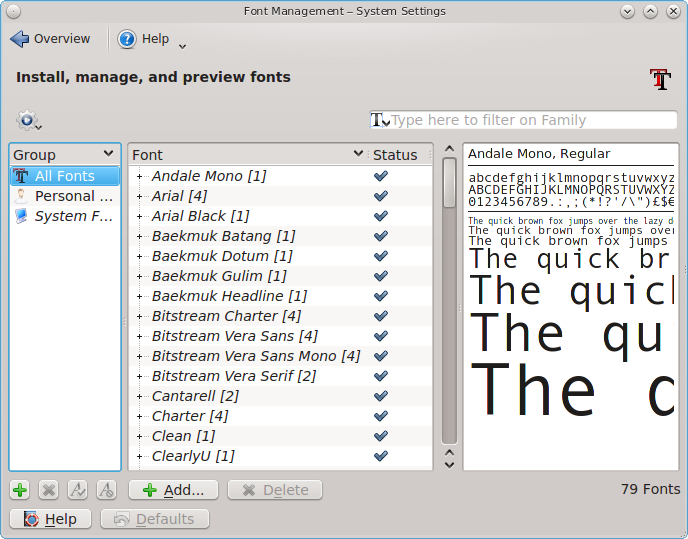The height and width of the screenshot is (539, 688).
Task: Open the Help toolbar button
Action: (143, 39)
